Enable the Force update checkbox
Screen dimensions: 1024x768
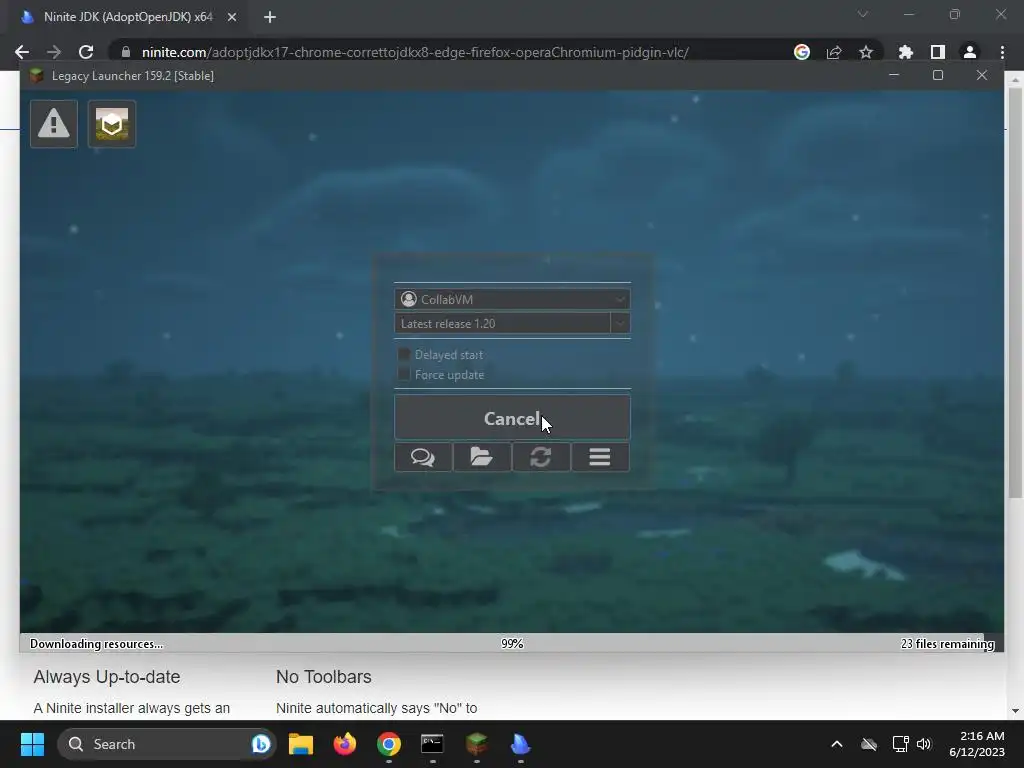coord(404,374)
